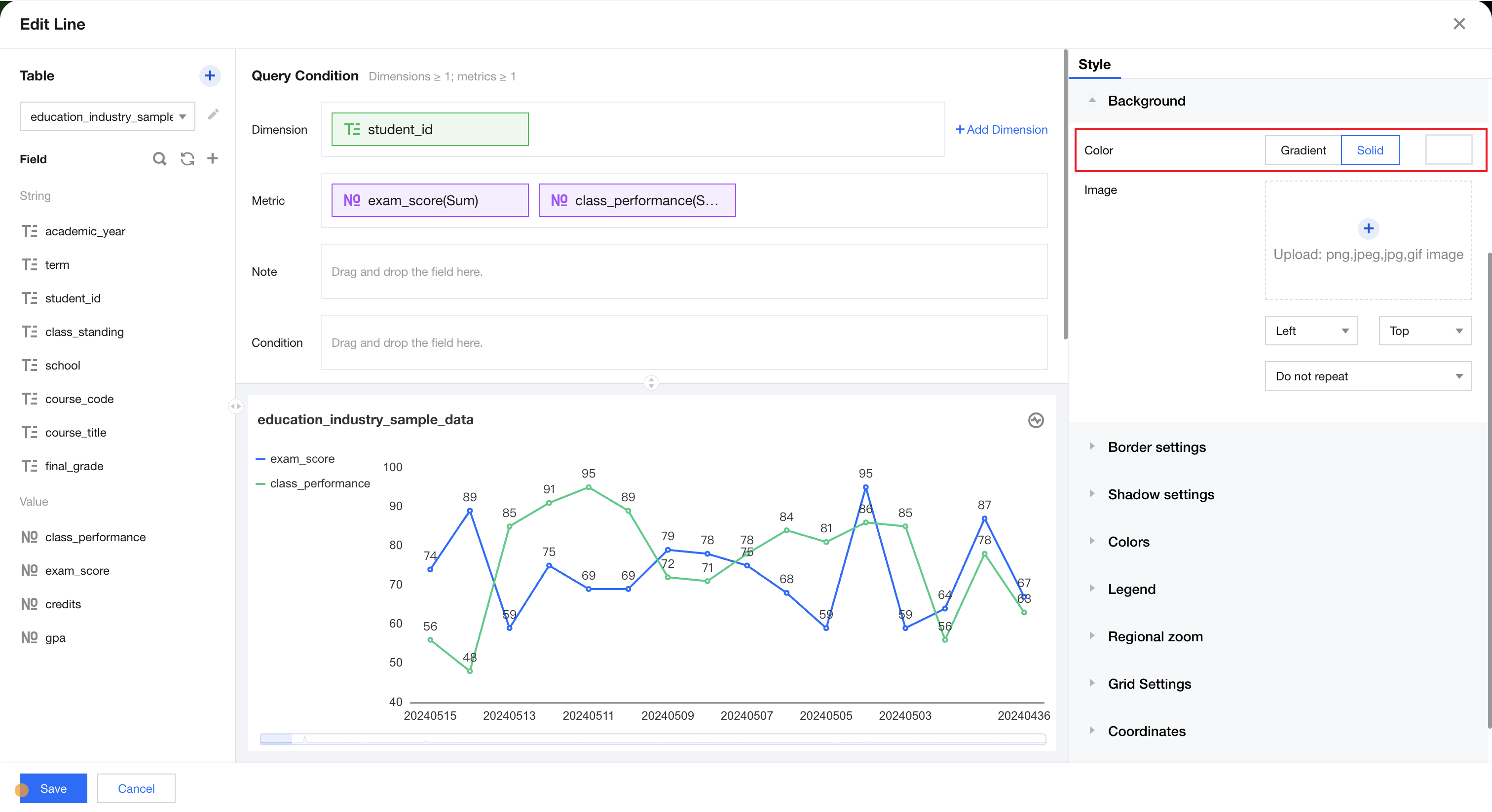This screenshot has width=1492, height=812.
Task: Select the Solid color mode
Action: pyautogui.click(x=1370, y=150)
